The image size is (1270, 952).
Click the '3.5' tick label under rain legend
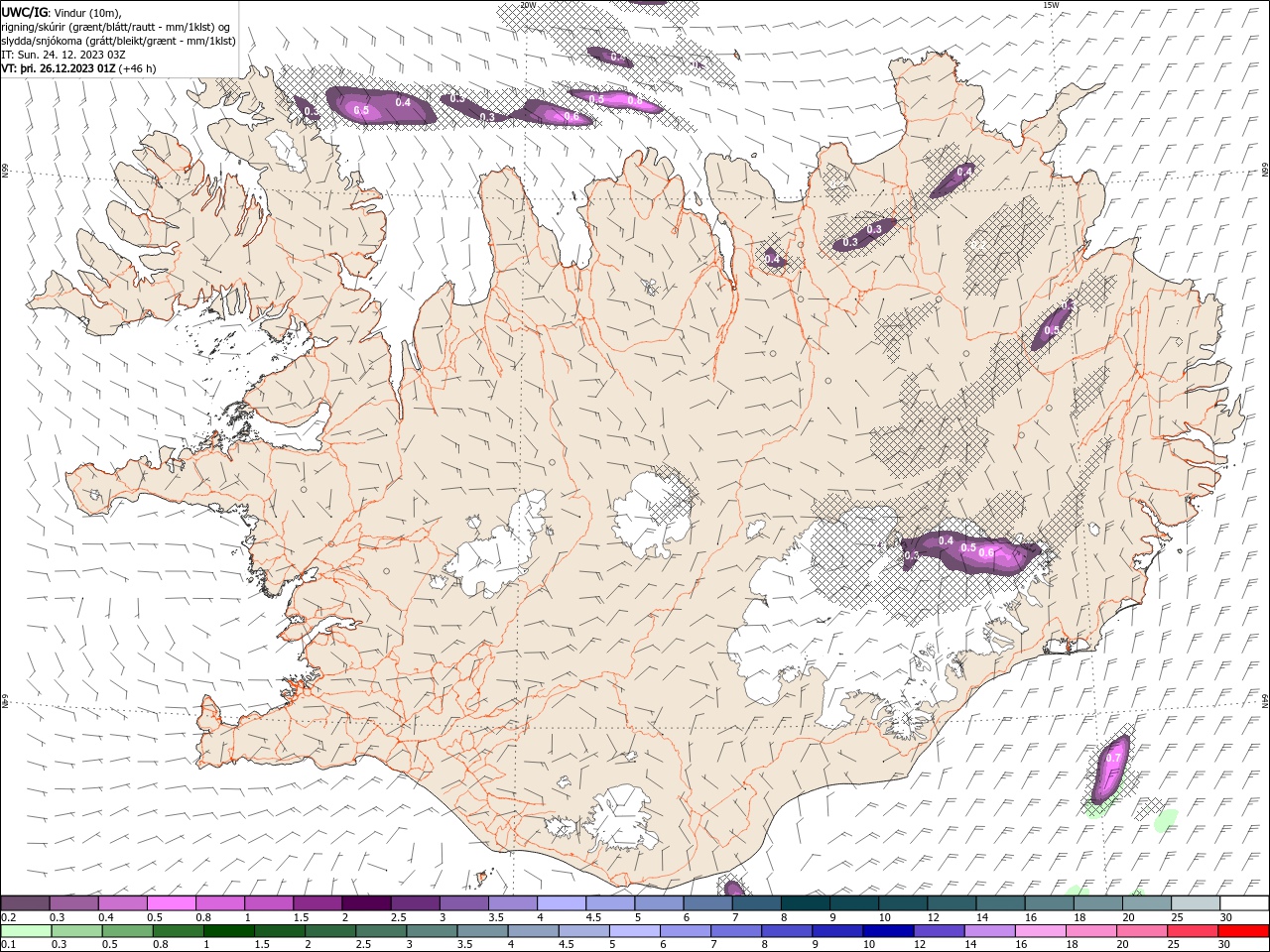464,944
